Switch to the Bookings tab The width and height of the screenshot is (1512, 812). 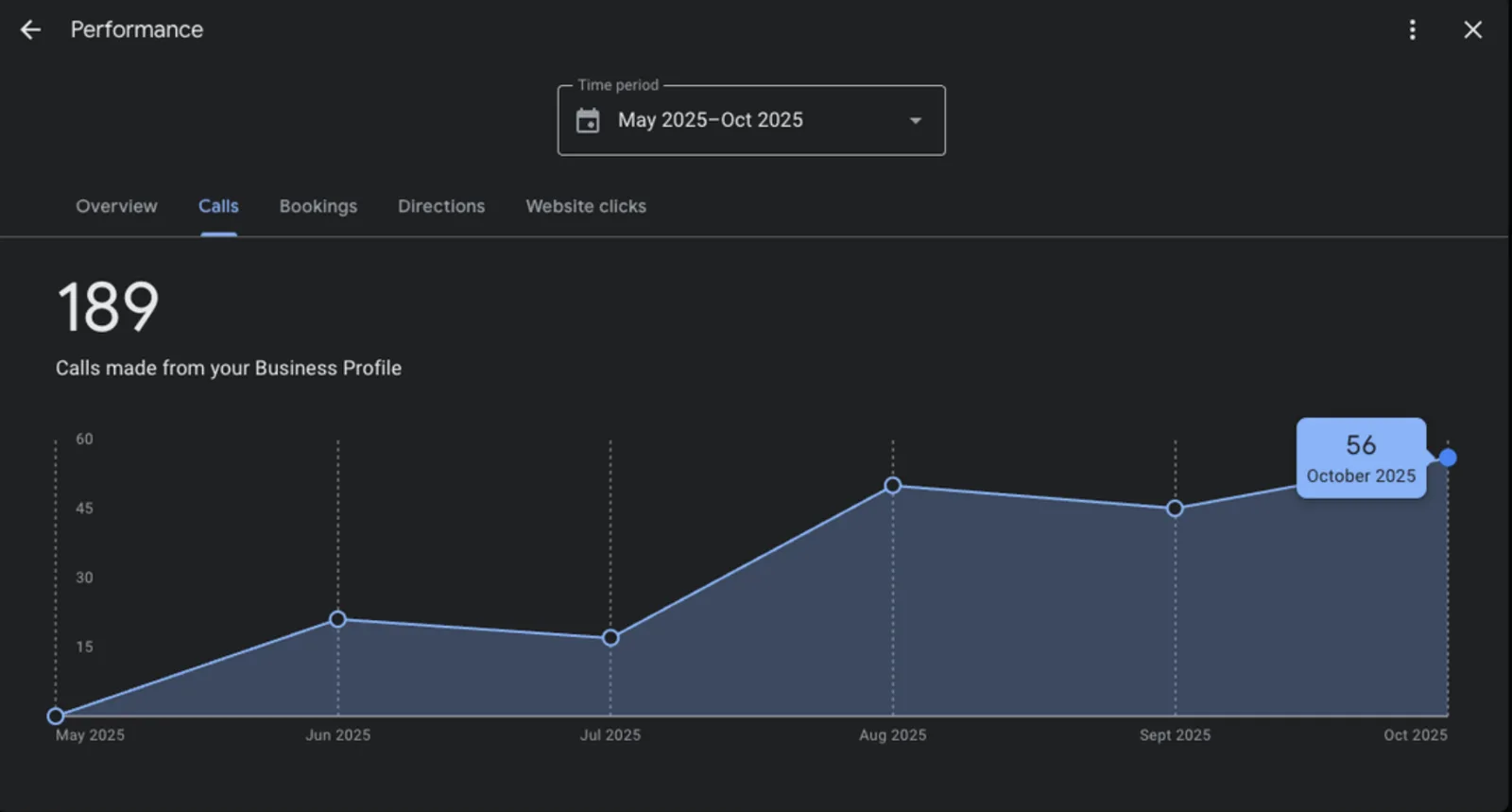click(318, 206)
